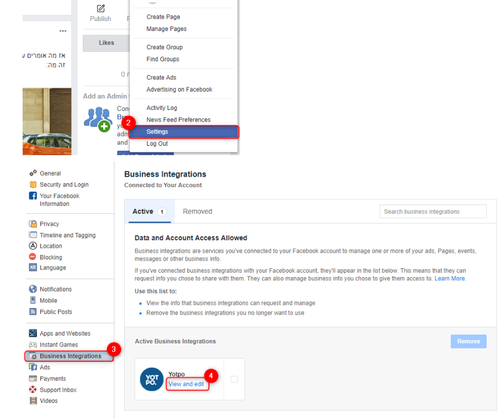
Task: Click the Business Integrations icon
Action: tap(33, 356)
